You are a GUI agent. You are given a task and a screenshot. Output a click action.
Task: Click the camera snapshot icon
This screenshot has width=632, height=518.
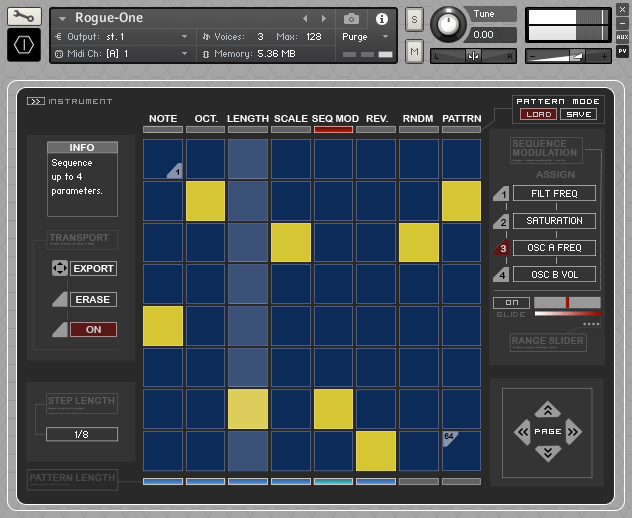[351, 18]
